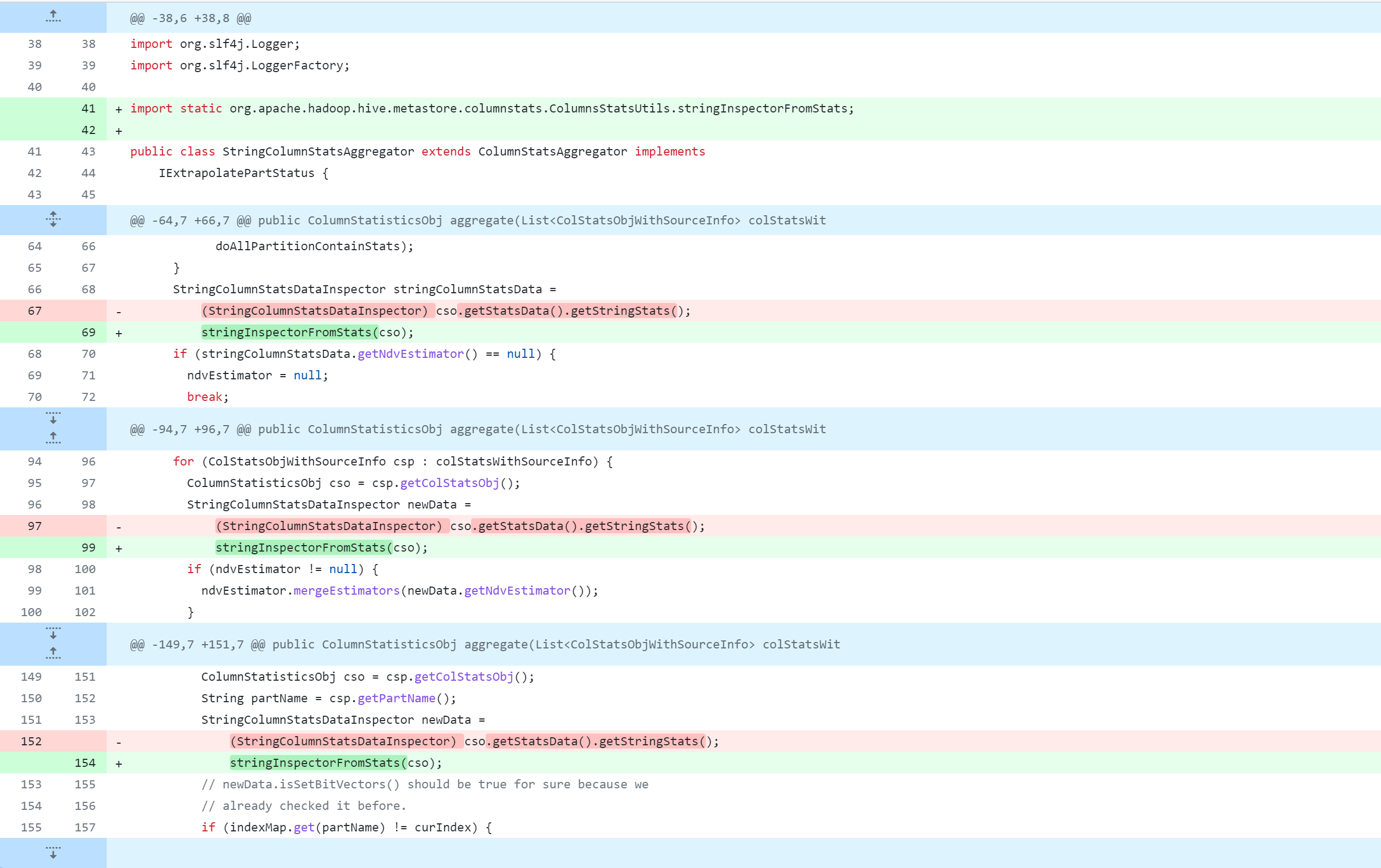Click 'if (ndvEstimator != null) {' line
This screenshot has height=868, width=1381.
point(283,569)
